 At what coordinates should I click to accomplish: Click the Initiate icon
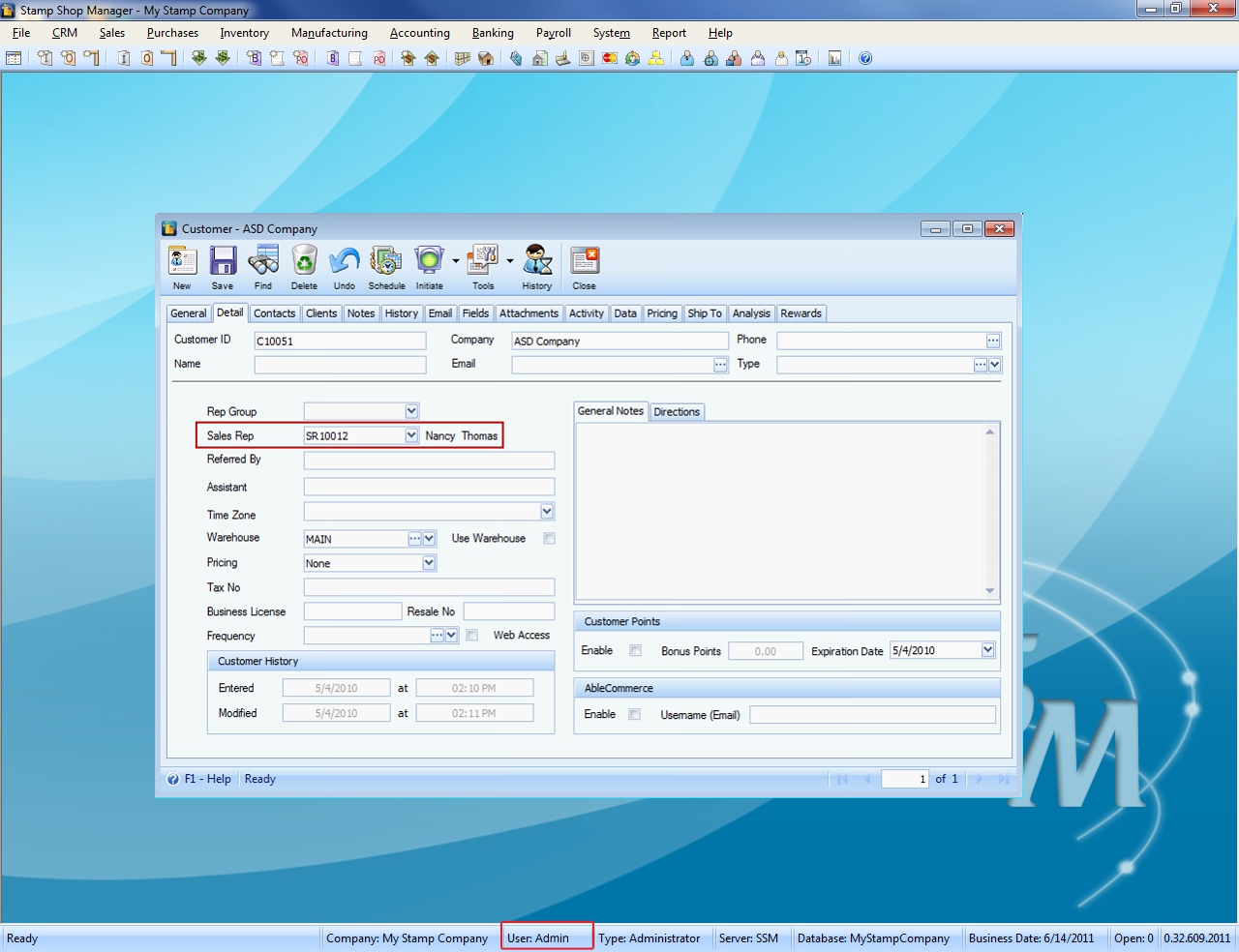tap(429, 261)
